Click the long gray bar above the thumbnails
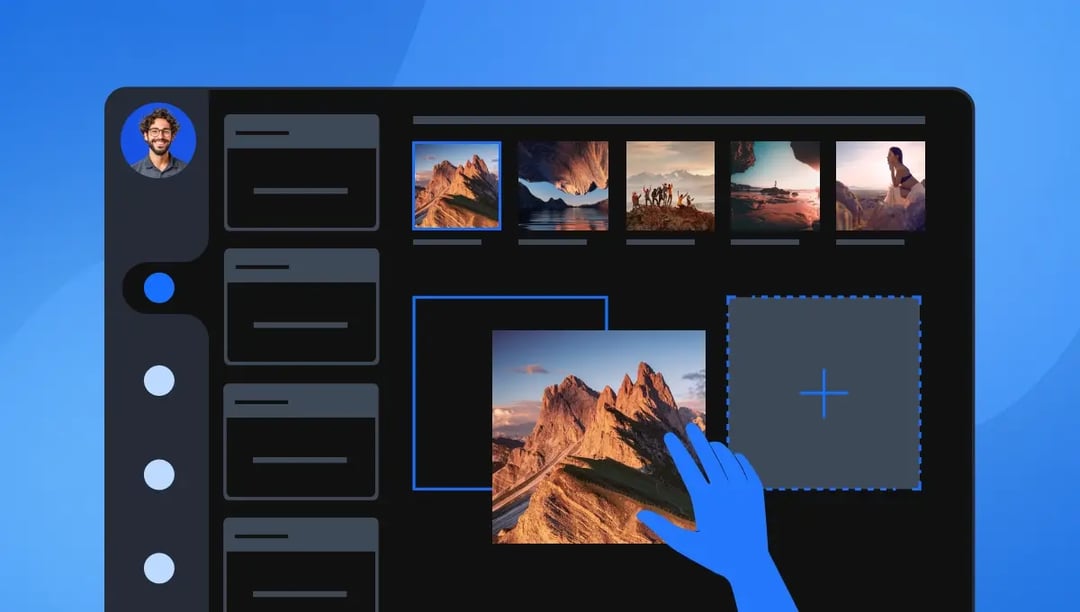The width and height of the screenshot is (1080, 612). 668,120
